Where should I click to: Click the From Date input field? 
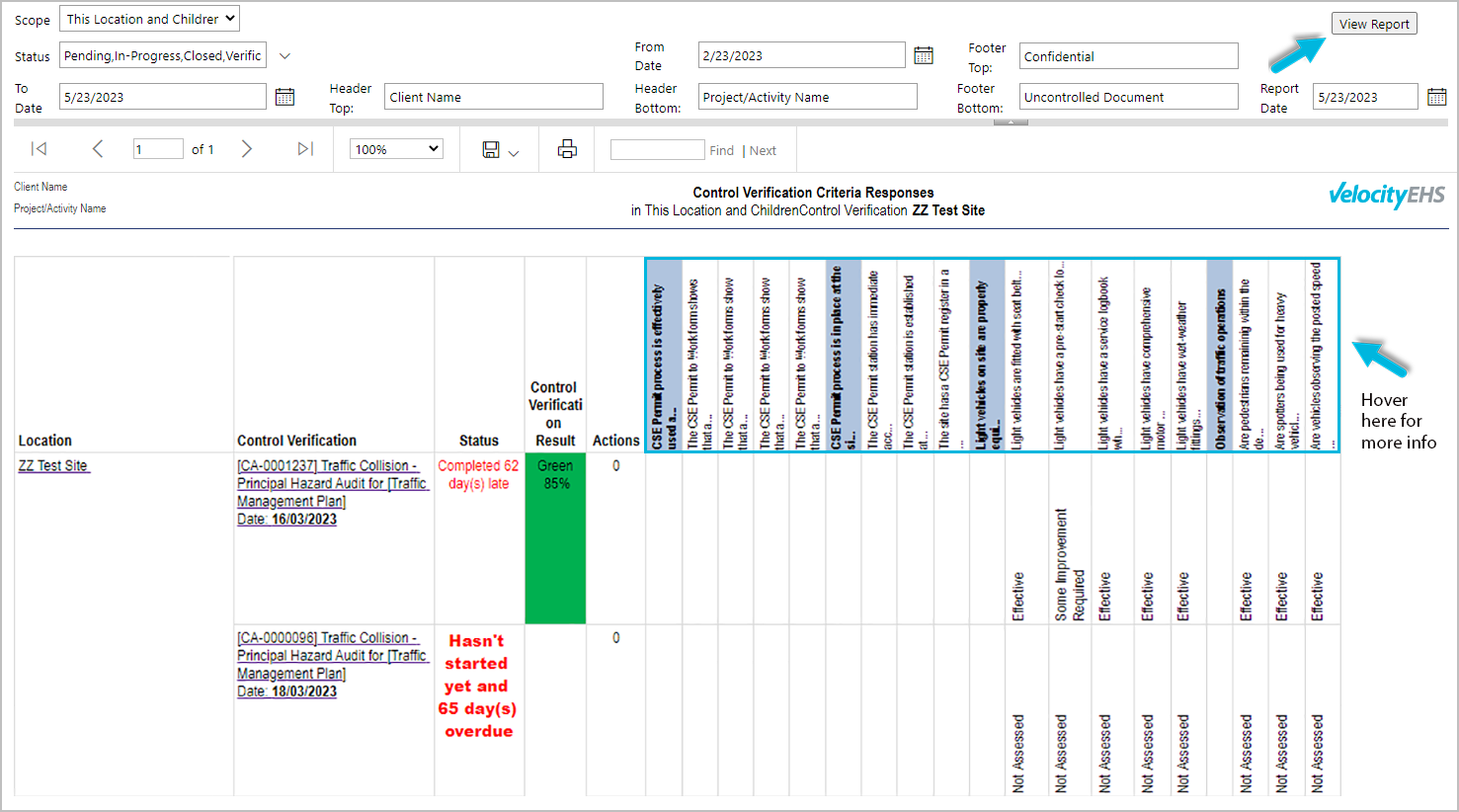801,55
